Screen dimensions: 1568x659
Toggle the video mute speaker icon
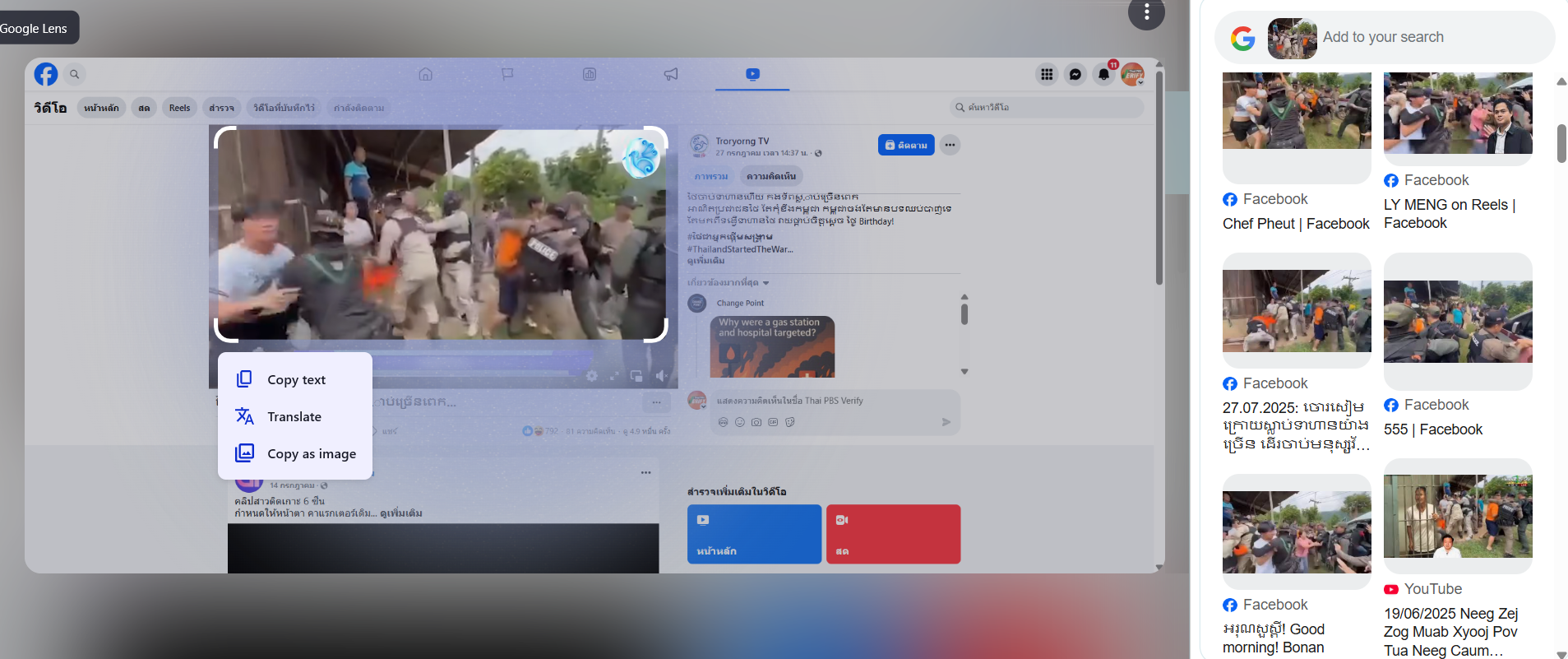pos(661,376)
